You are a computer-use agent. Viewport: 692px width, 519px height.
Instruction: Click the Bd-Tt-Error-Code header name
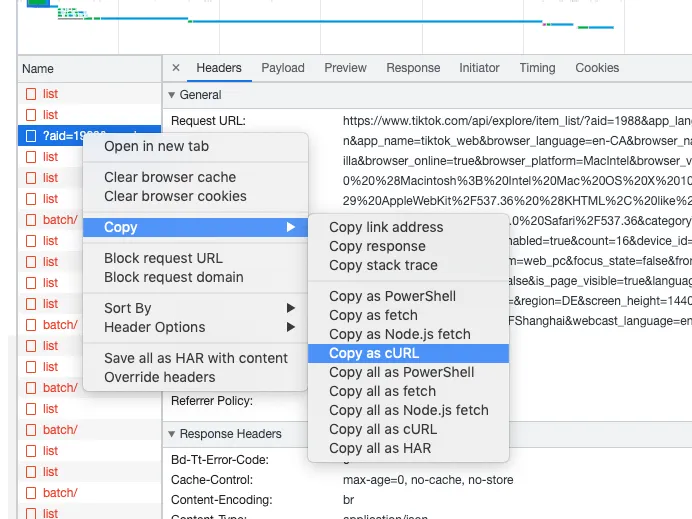click(220, 460)
